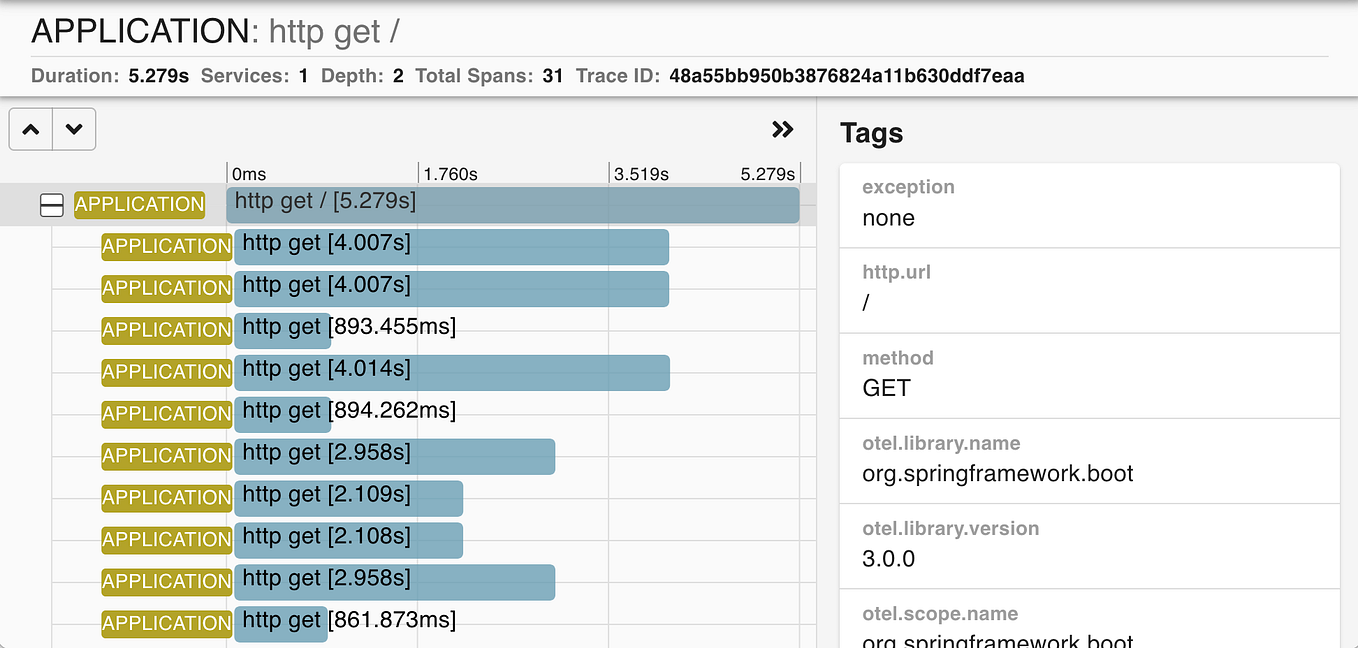Click the APPLICATION badge next to 893.455ms span
1358x648 pixels.
pos(166,330)
